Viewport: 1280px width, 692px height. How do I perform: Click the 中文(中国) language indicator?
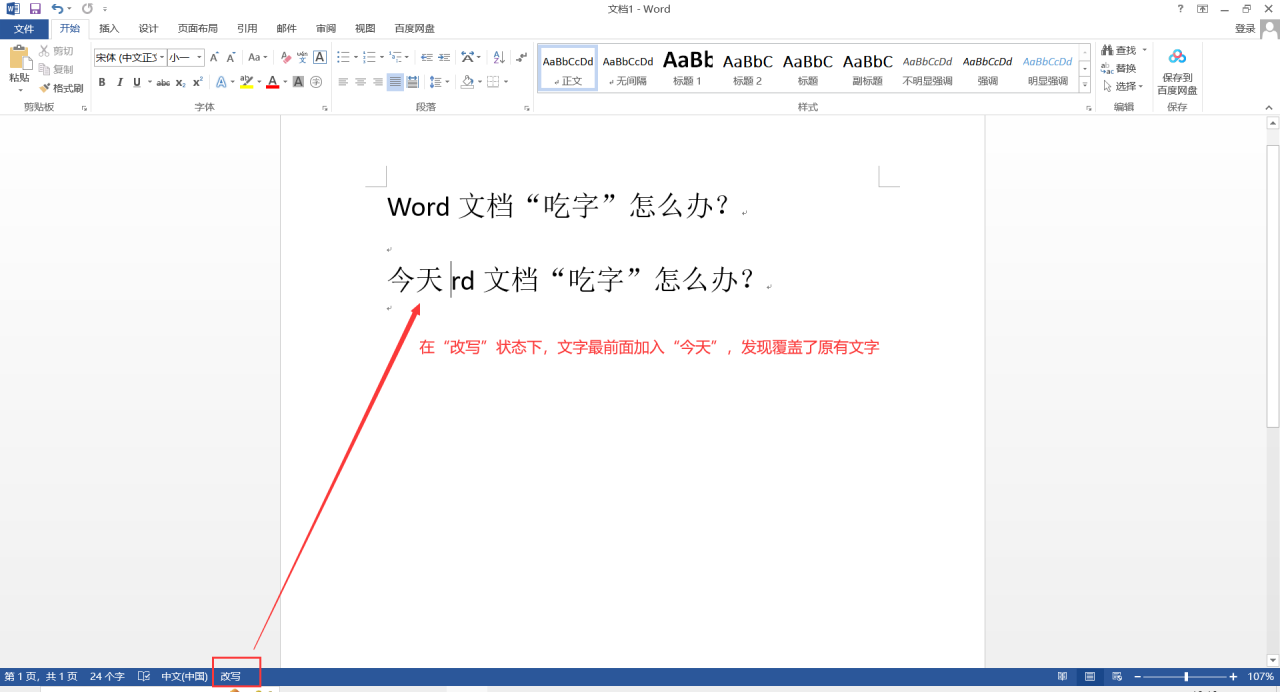[184, 677]
